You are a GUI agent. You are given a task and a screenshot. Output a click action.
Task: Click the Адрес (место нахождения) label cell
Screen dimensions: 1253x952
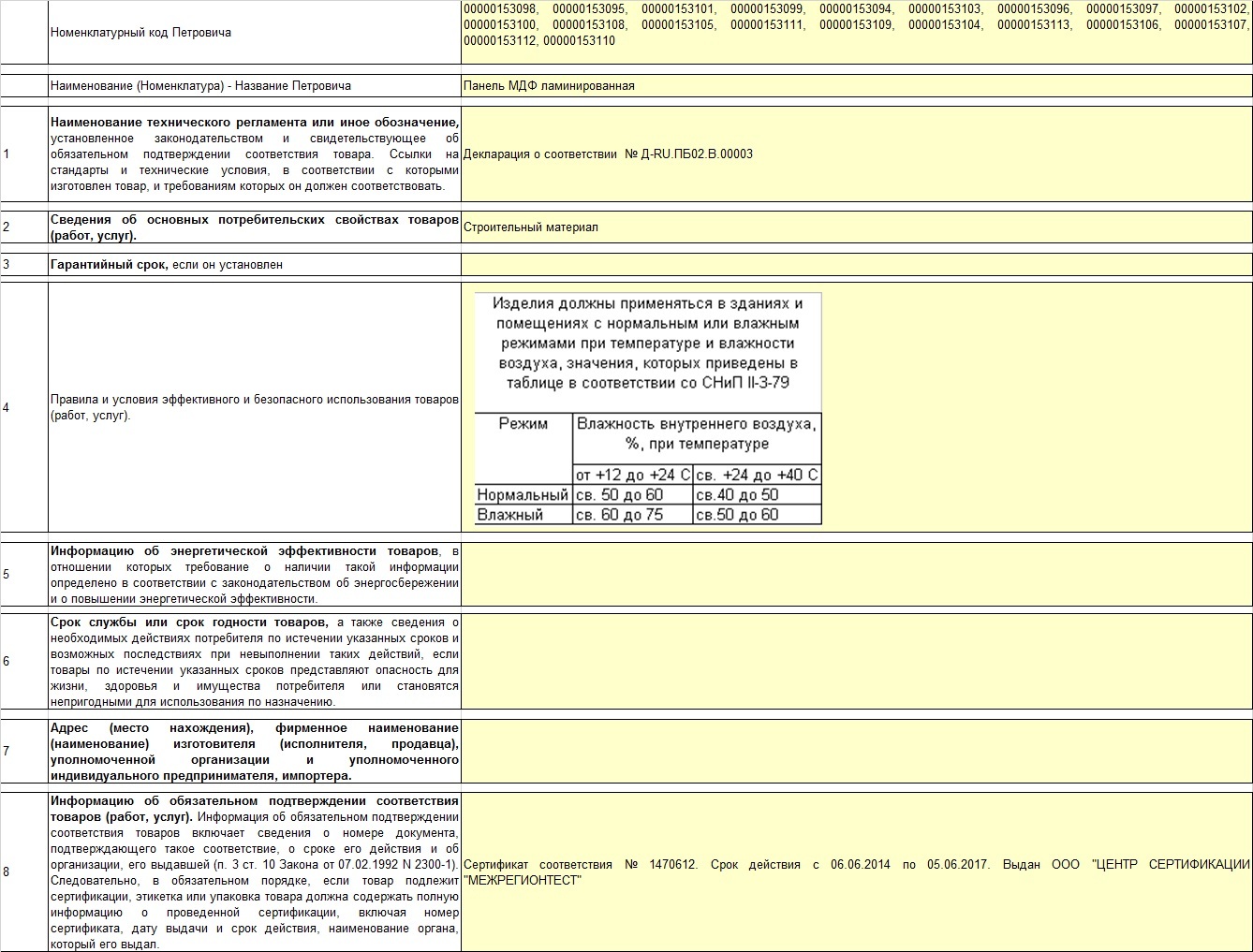click(255, 751)
